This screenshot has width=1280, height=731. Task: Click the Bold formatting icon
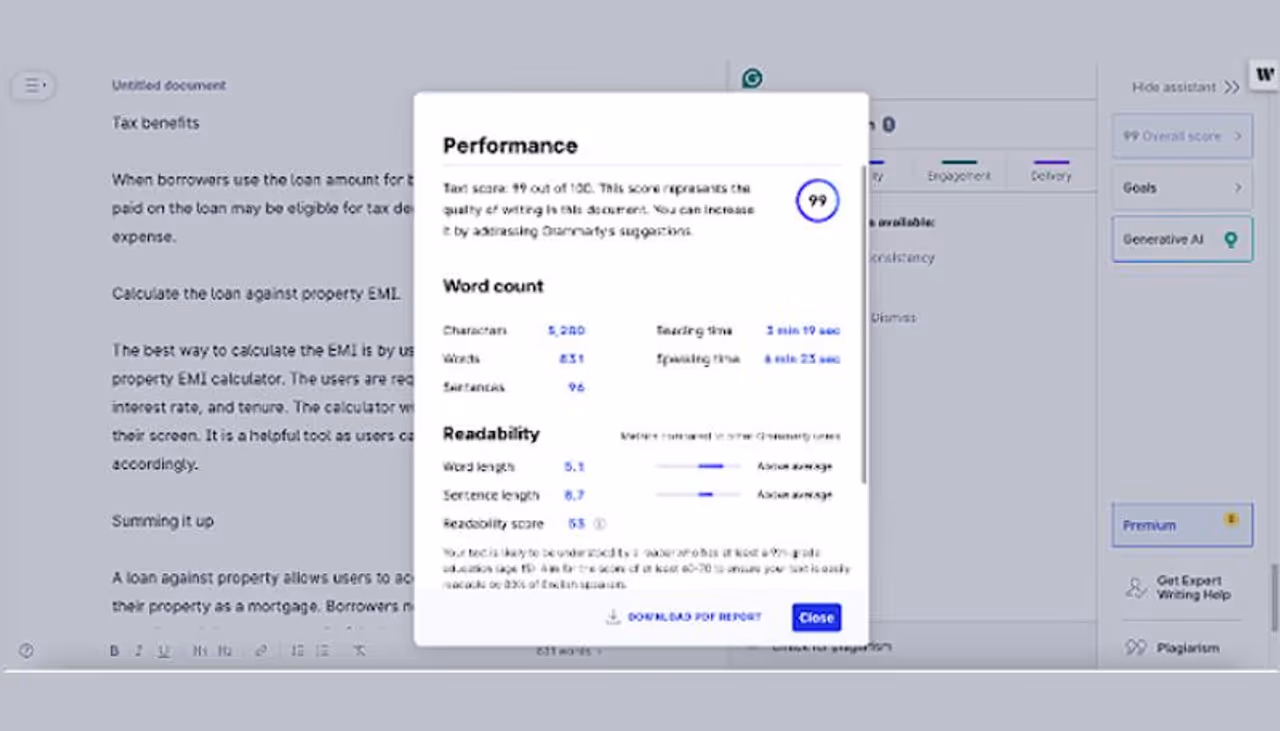click(x=114, y=651)
